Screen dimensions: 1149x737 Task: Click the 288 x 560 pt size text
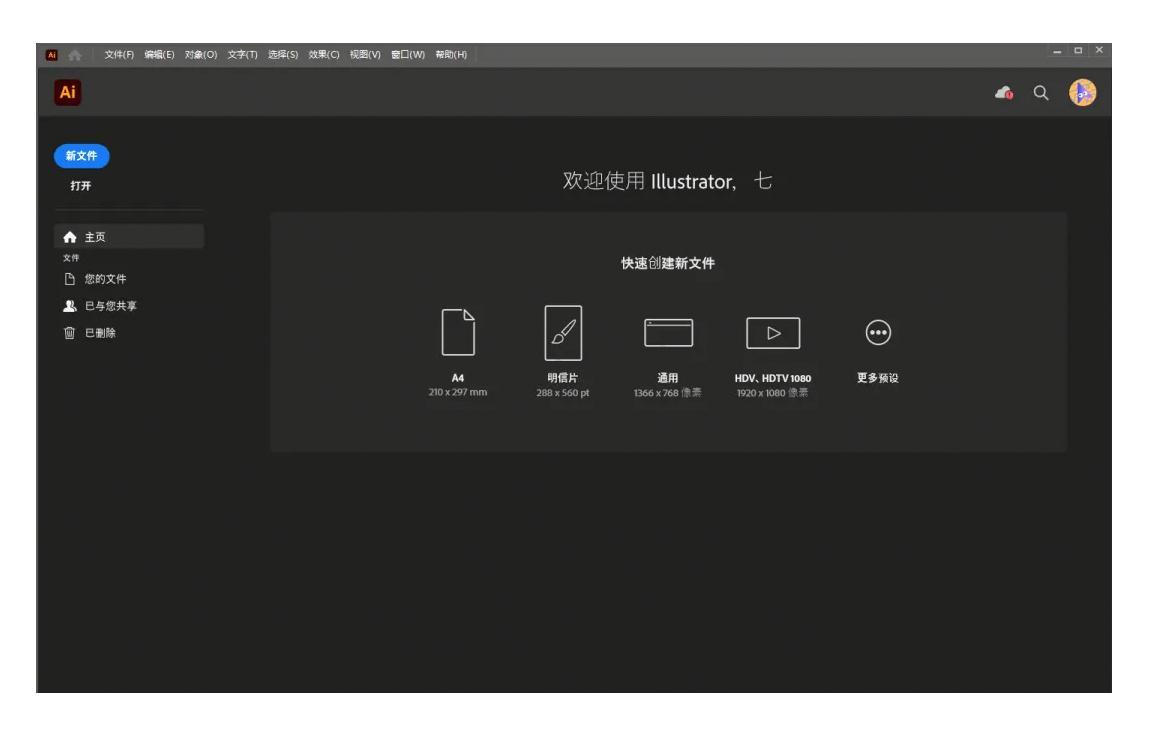coord(563,393)
